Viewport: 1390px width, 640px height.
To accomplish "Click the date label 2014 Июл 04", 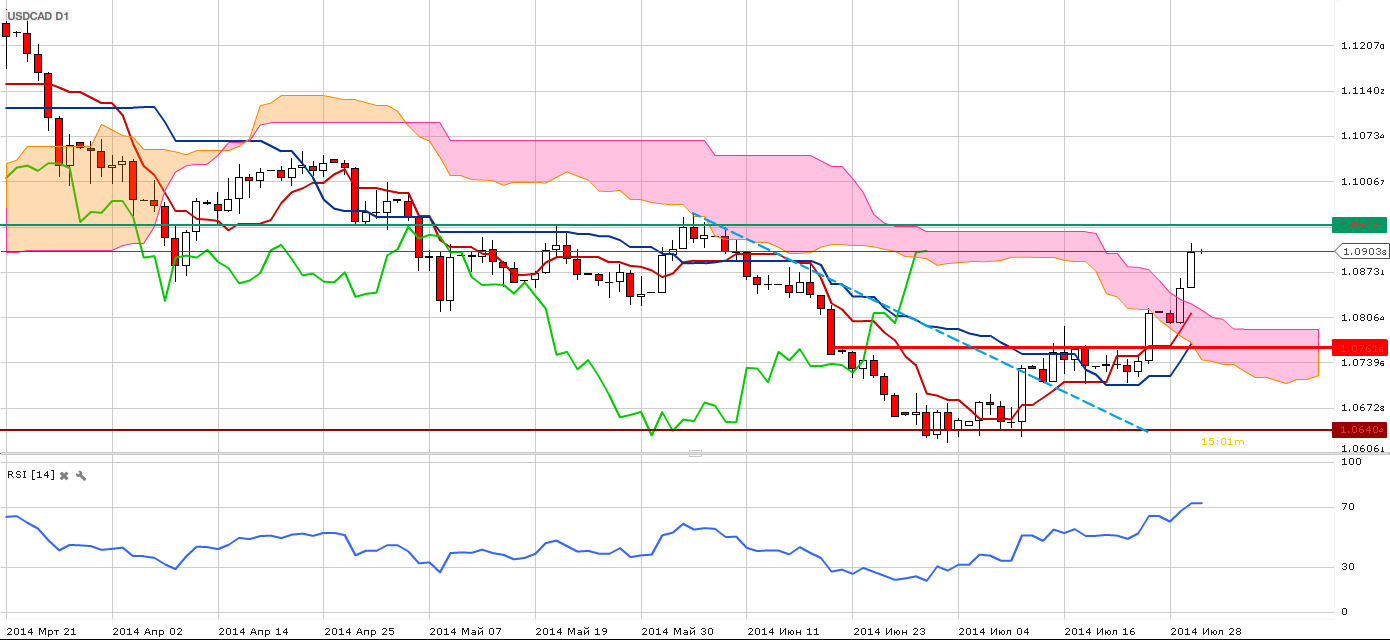I will (x=994, y=631).
